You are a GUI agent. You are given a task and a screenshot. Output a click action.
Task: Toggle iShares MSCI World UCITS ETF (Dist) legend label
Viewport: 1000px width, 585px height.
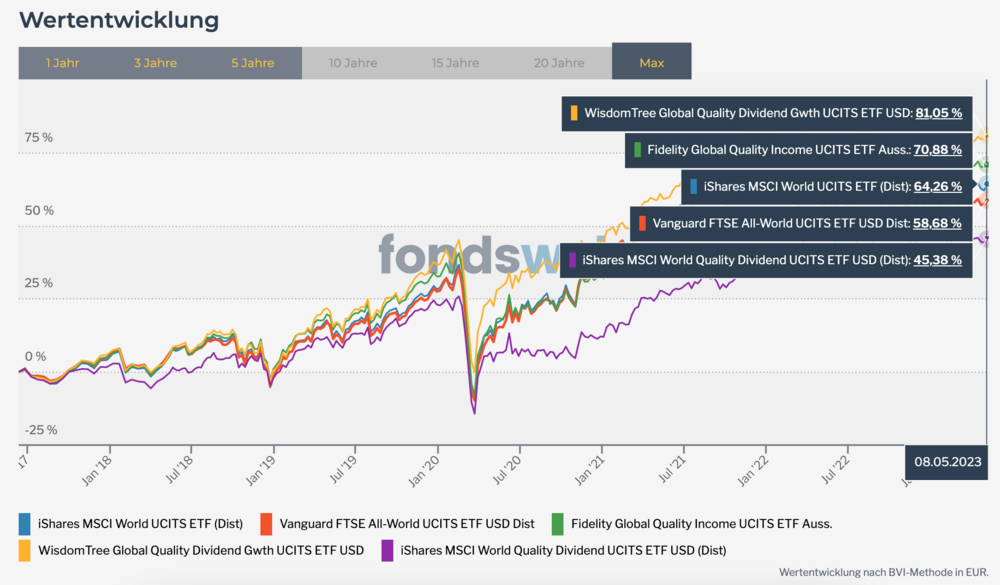point(140,524)
